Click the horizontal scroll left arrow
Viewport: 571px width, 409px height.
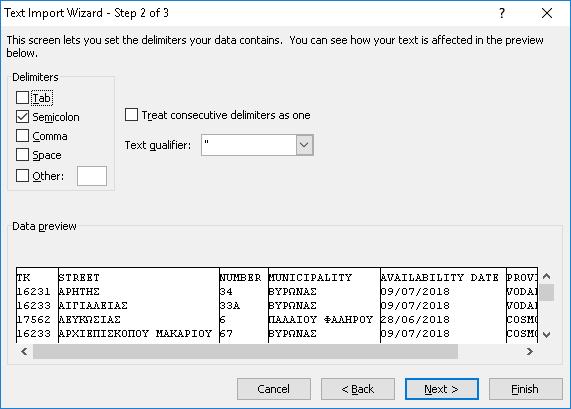tap(24, 351)
